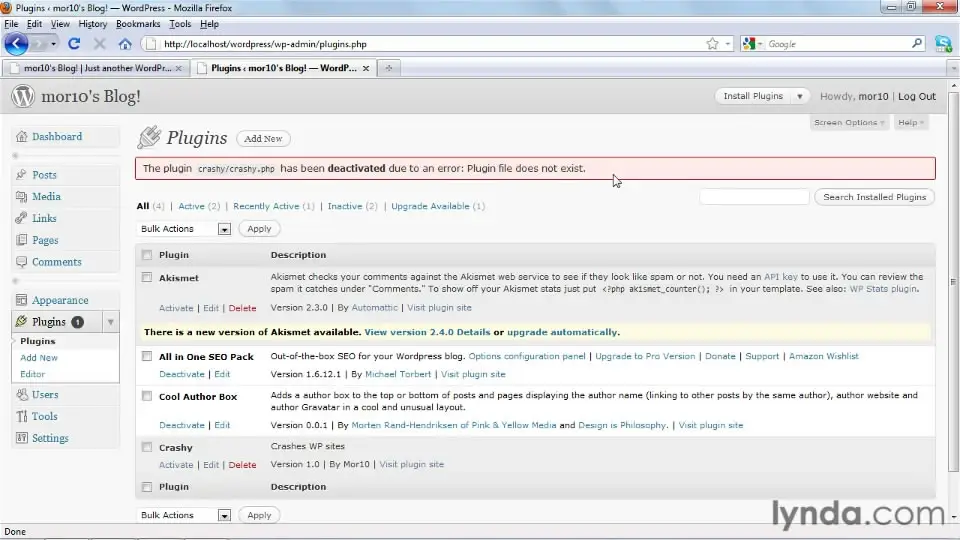Click the Media icon in sidebar
The height and width of the screenshot is (540, 960).
(x=21, y=197)
